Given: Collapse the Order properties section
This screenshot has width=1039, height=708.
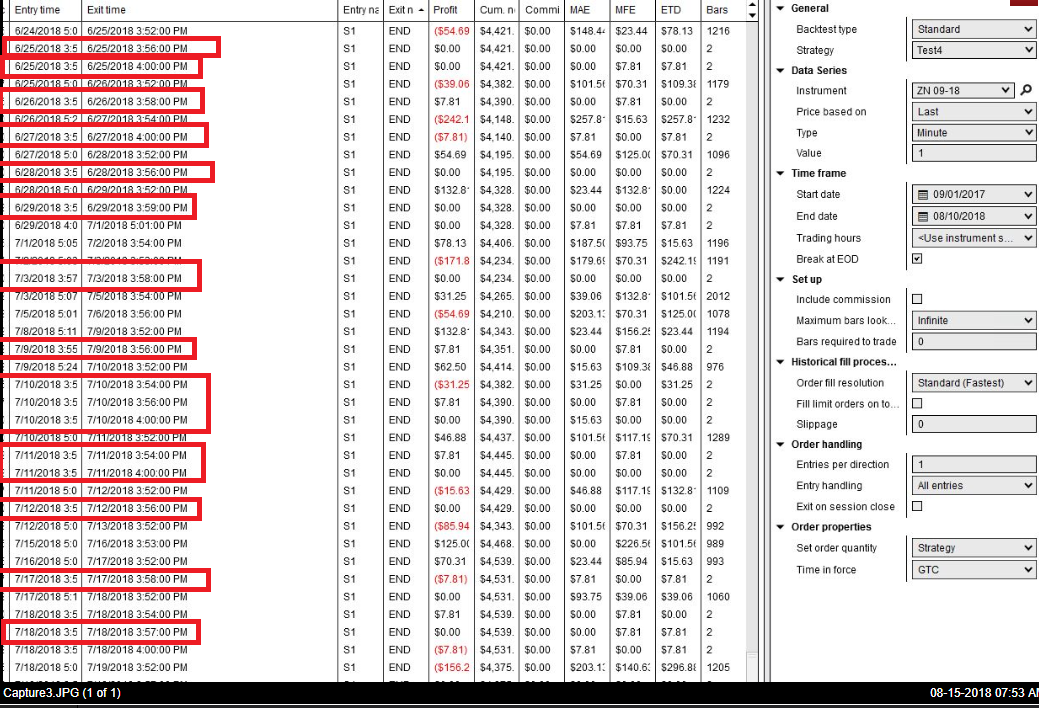Looking at the screenshot, I should 780,526.
